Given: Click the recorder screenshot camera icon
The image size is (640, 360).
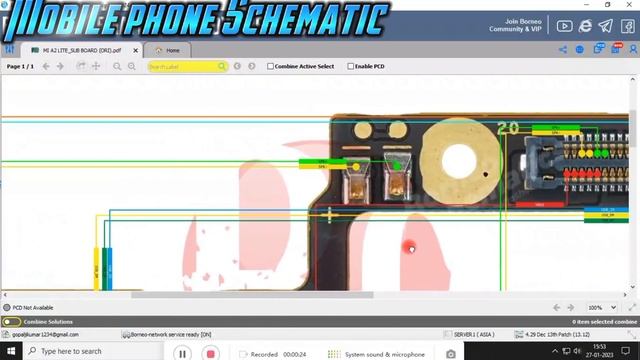Looking at the screenshot, I should tap(451, 354).
